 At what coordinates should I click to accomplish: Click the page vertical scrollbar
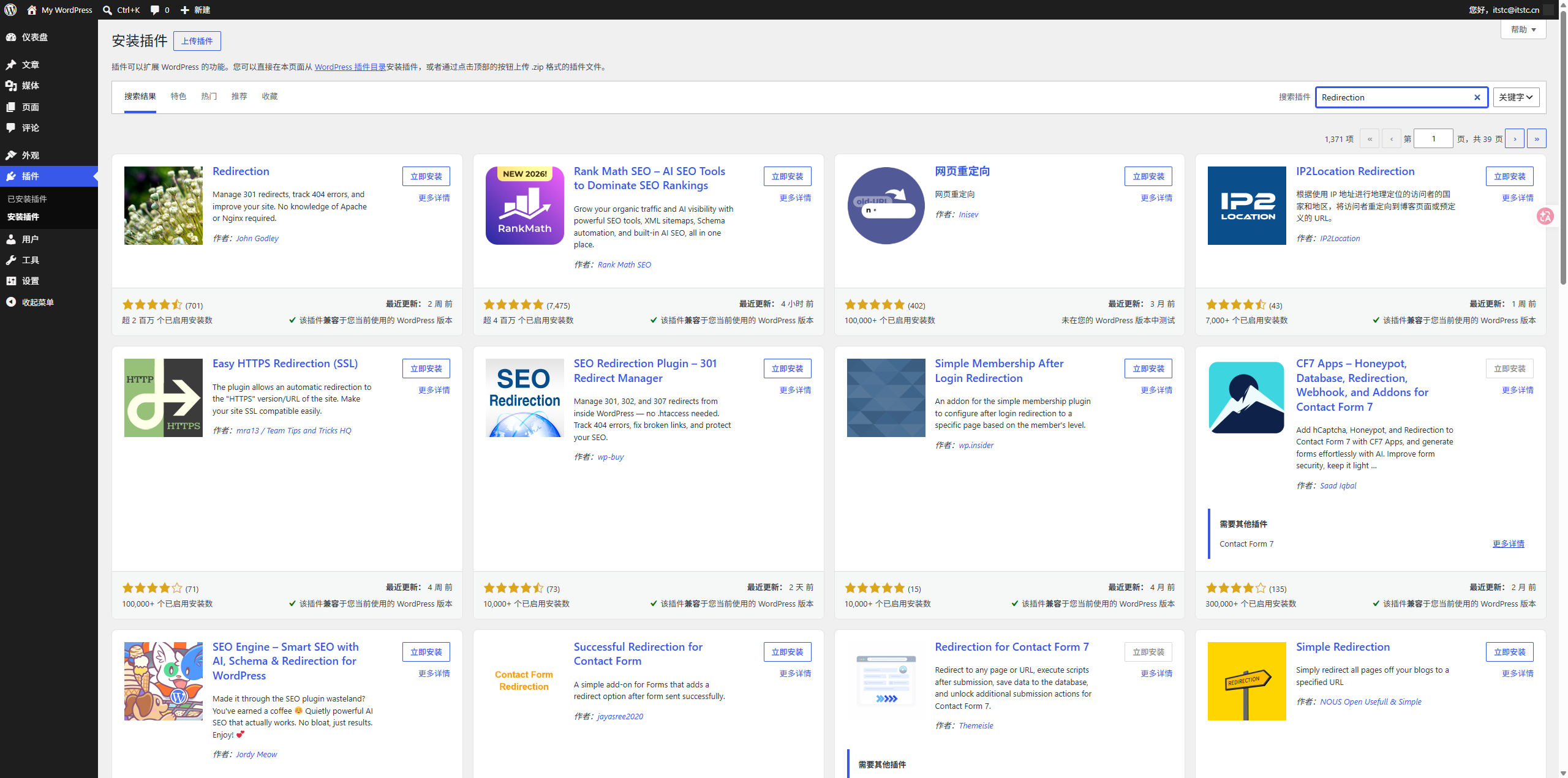tap(1562, 147)
